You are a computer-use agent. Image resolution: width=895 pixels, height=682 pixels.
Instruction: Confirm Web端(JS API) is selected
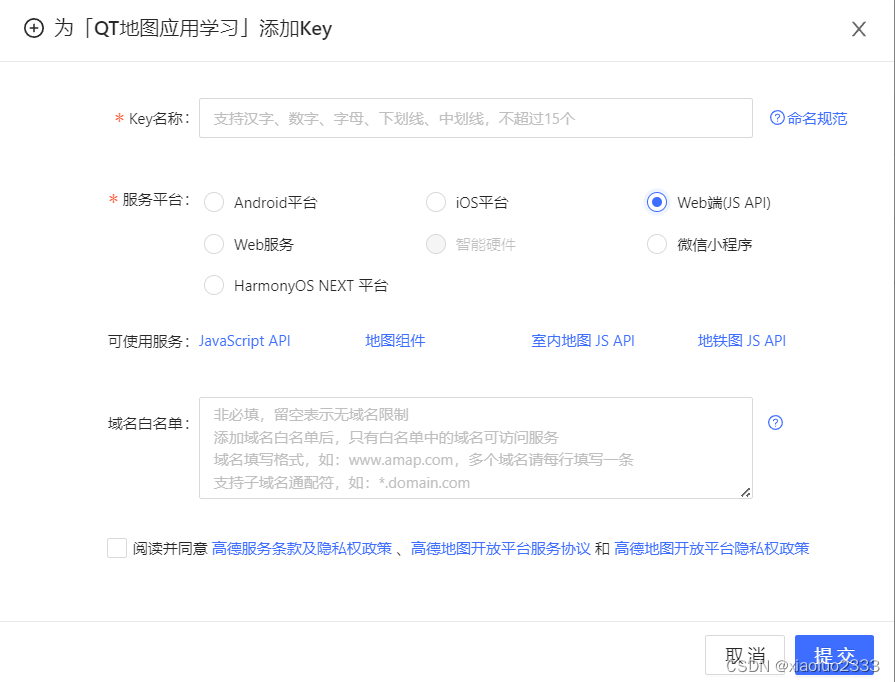click(657, 202)
